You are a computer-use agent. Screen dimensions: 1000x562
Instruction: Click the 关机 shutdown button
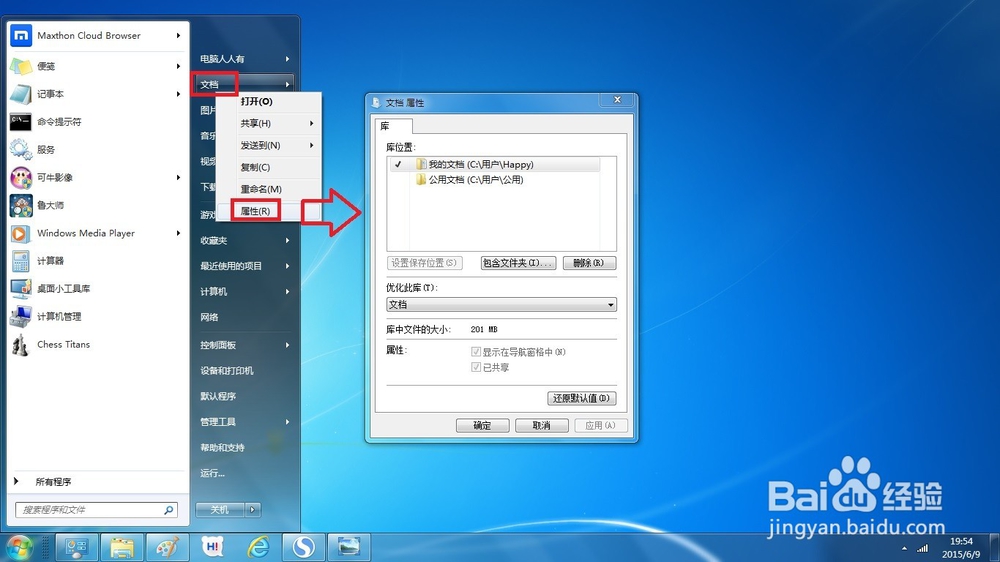[x=220, y=510]
